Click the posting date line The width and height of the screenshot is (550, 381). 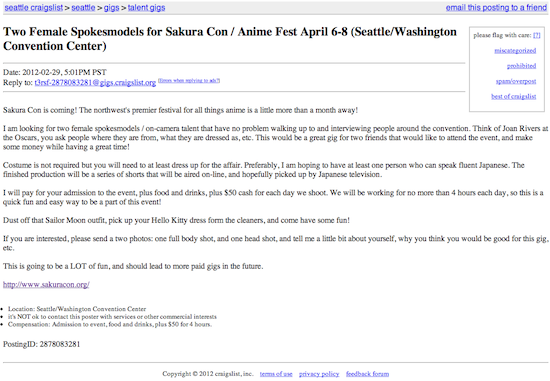[55, 72]
